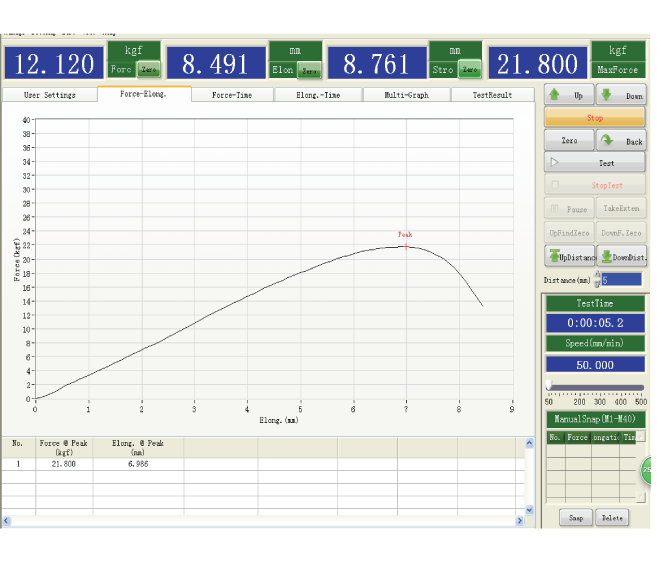Click the DownDist. button
The width and height of the screenshot is (657, 562).
[622, 256]
